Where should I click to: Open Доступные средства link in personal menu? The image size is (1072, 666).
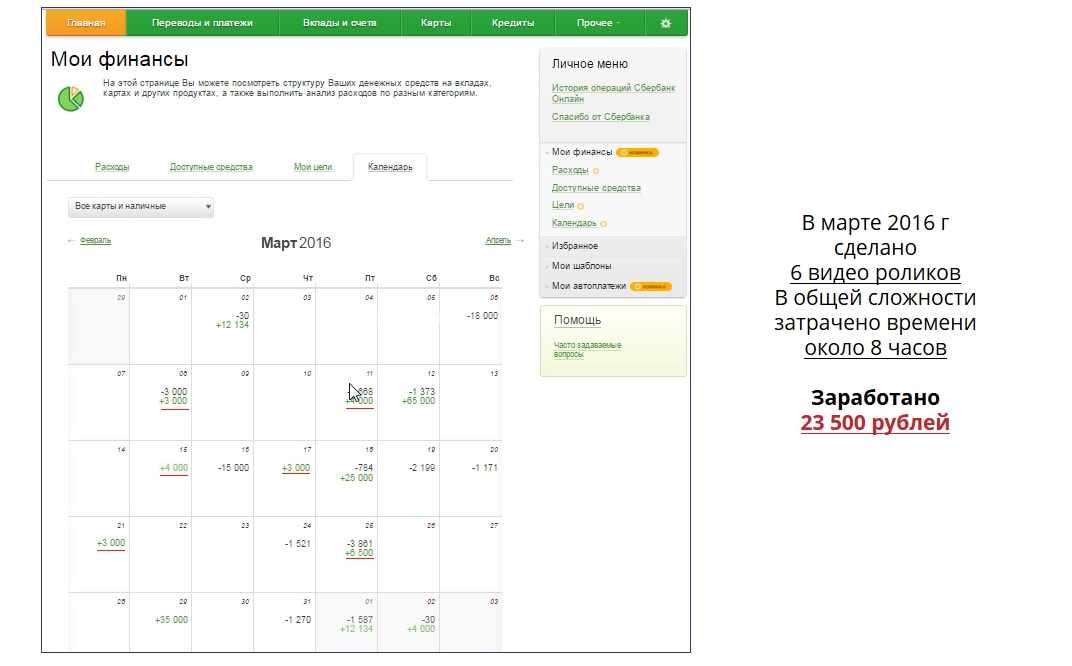(x=596, y=188)
